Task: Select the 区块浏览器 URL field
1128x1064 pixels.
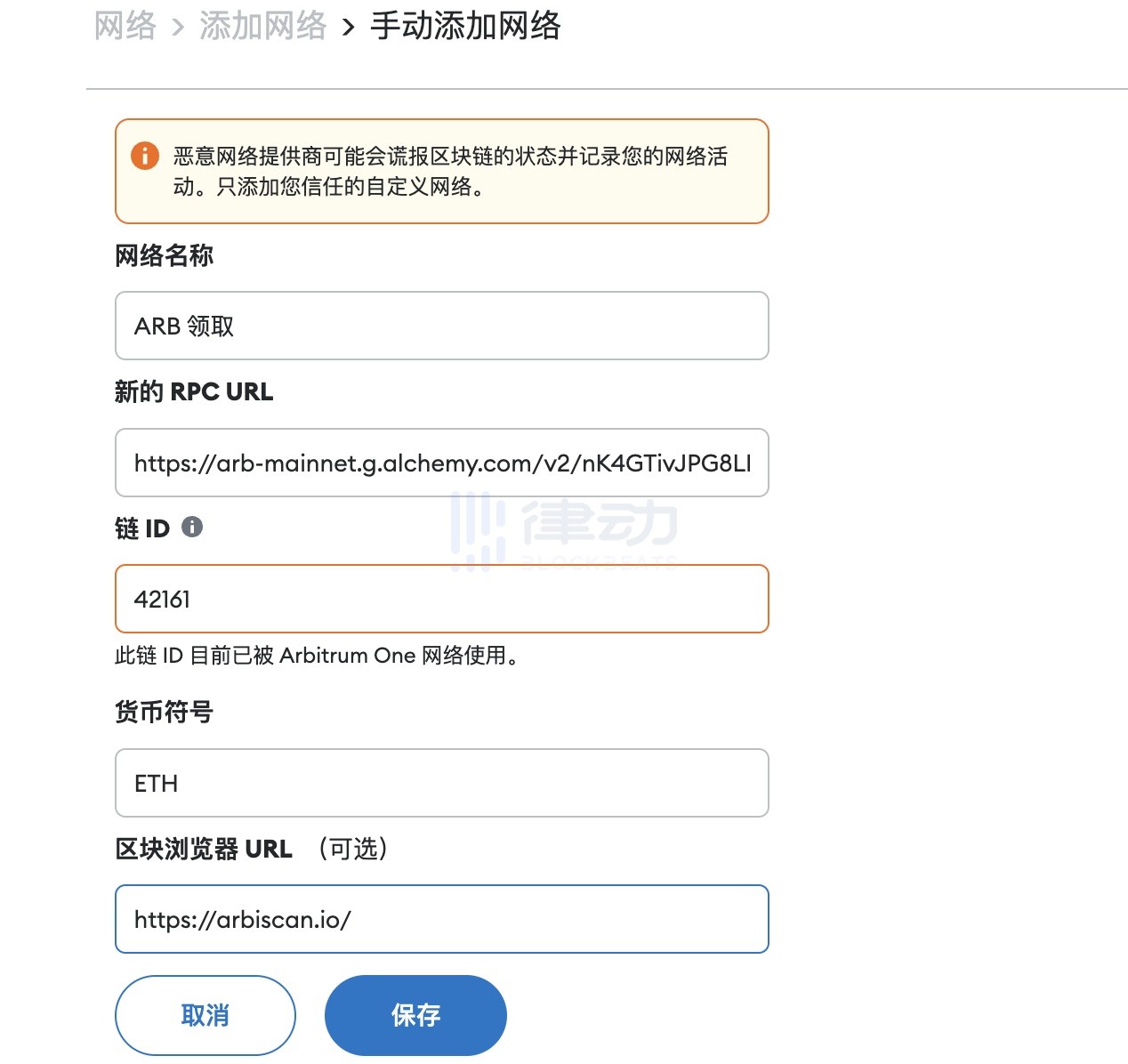Action: 441,919
